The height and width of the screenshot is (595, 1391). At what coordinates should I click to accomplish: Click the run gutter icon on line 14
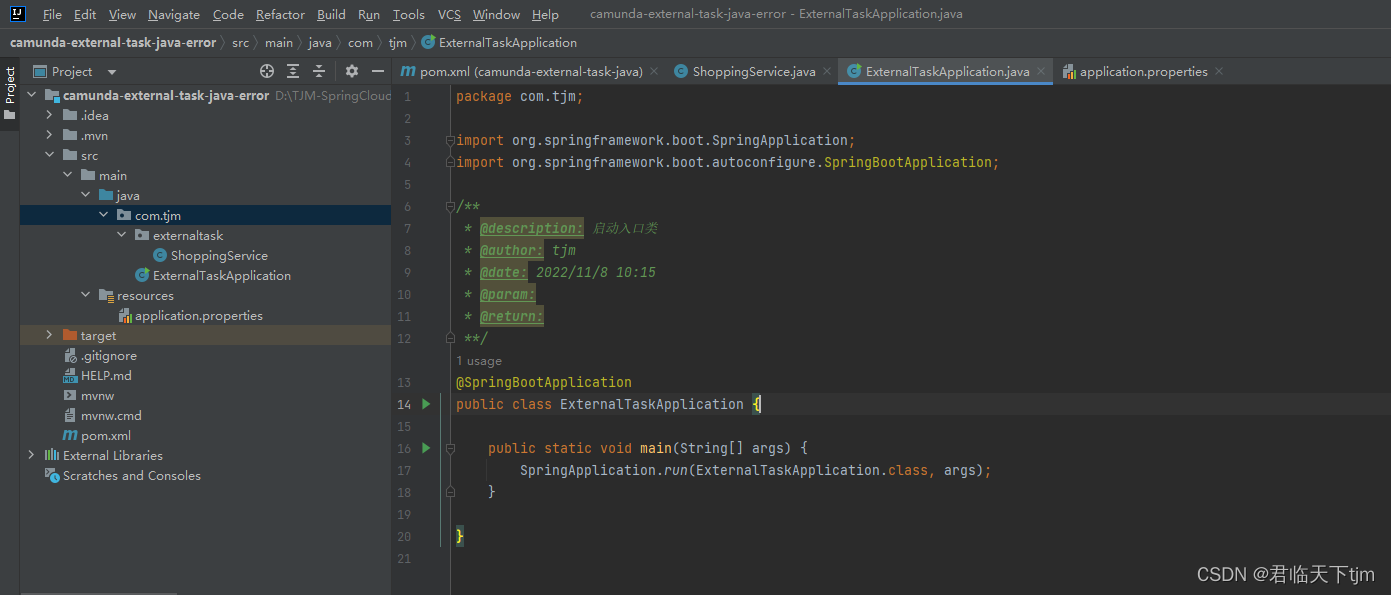pos(425,404)
